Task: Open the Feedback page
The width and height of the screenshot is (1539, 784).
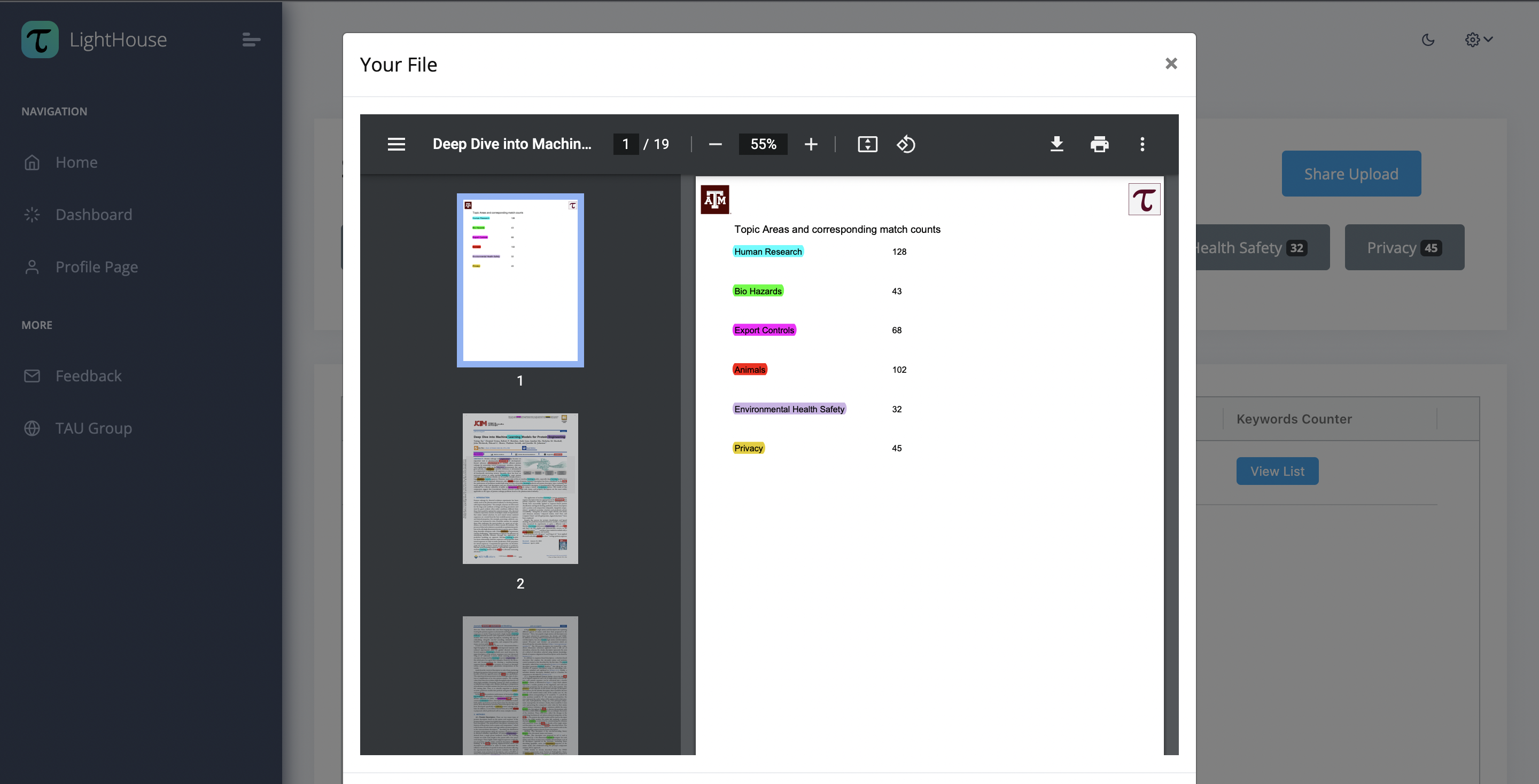Action: tap(88, 376)
